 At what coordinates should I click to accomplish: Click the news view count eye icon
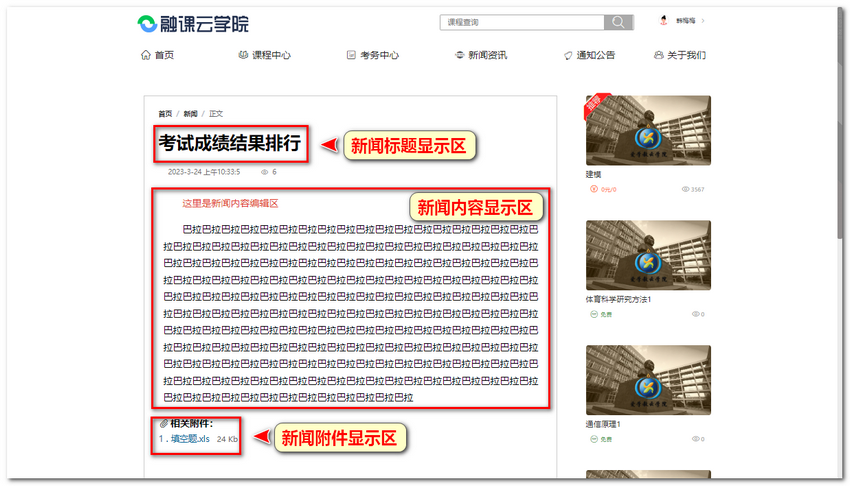(264, 172)
